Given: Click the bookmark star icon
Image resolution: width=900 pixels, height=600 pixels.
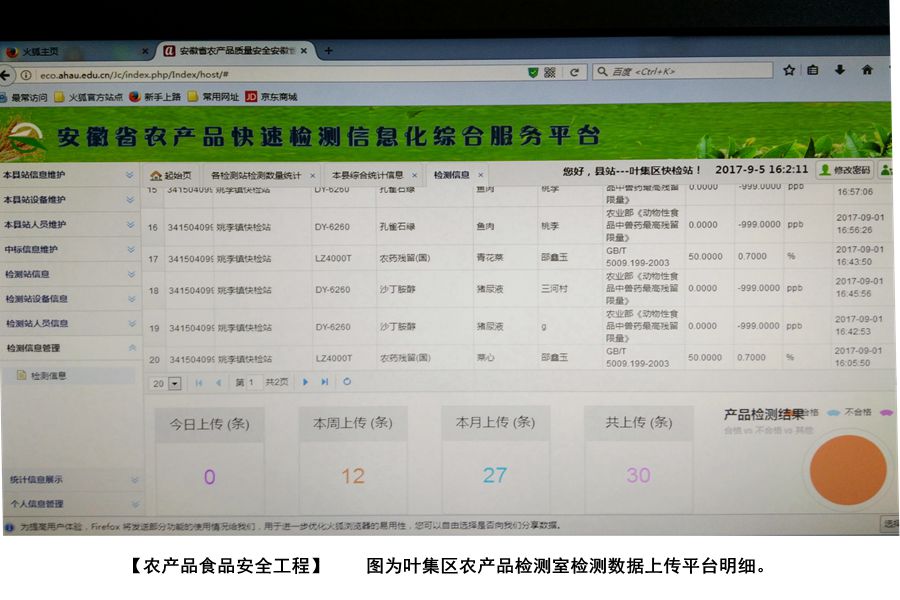Looking at the screenshot, I should click(789, 71).
